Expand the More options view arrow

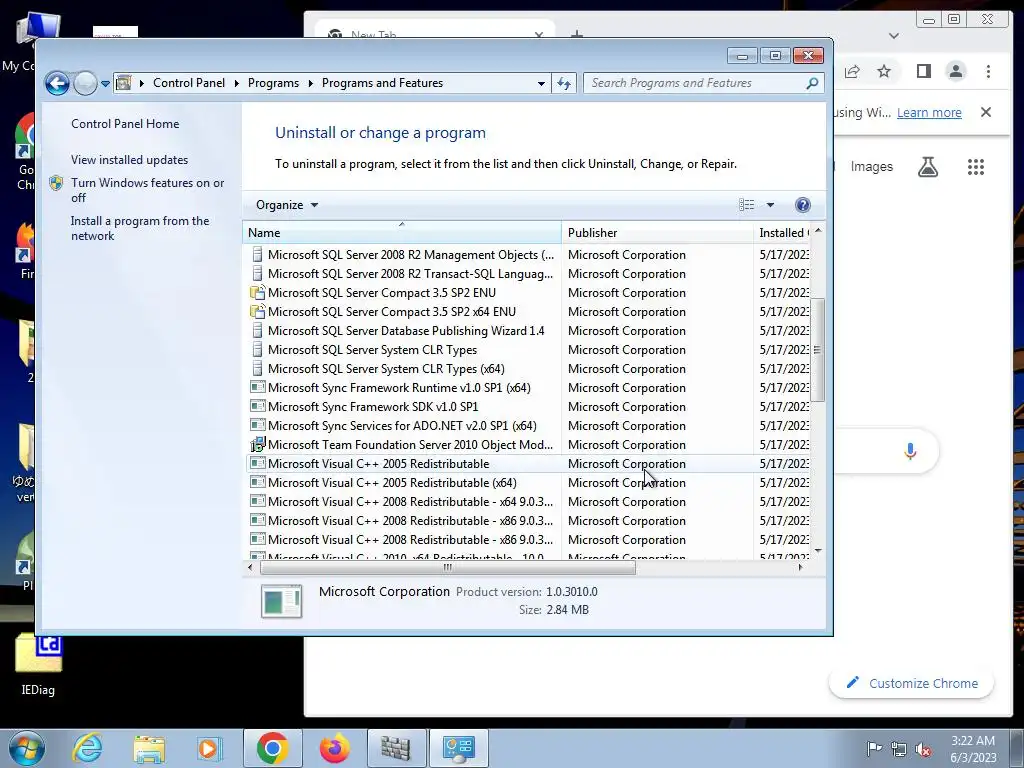pyautogui.click(x=771, y=205)
